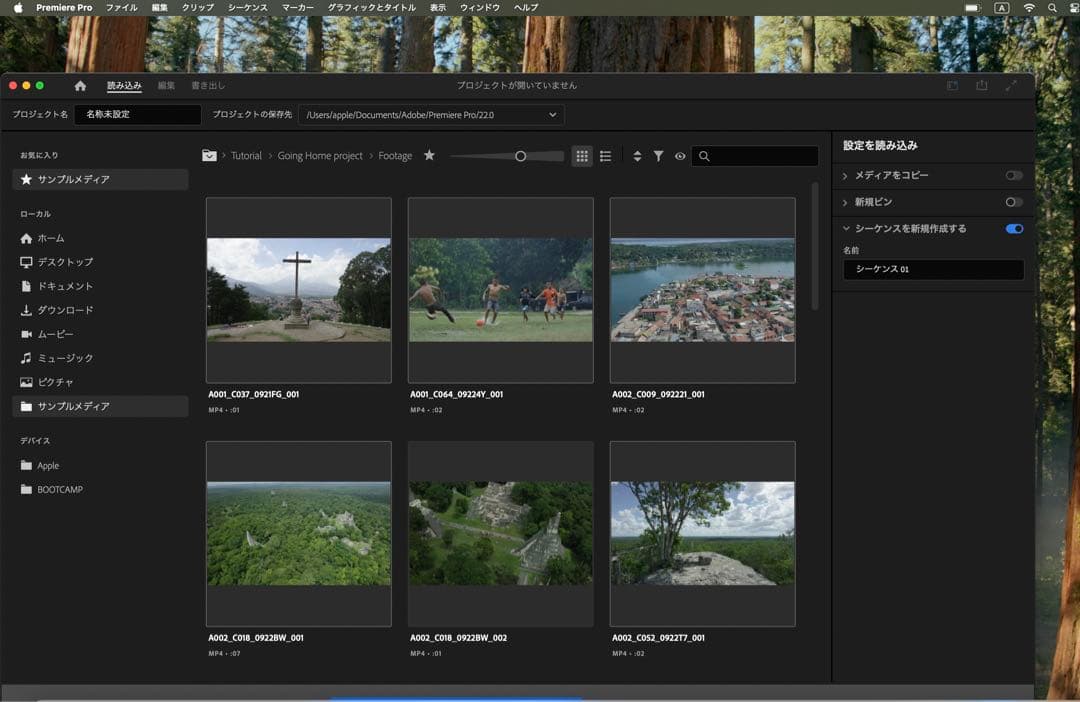1080x702 pixels.
Task: Open the project save location dropdown
Action: 552,115
